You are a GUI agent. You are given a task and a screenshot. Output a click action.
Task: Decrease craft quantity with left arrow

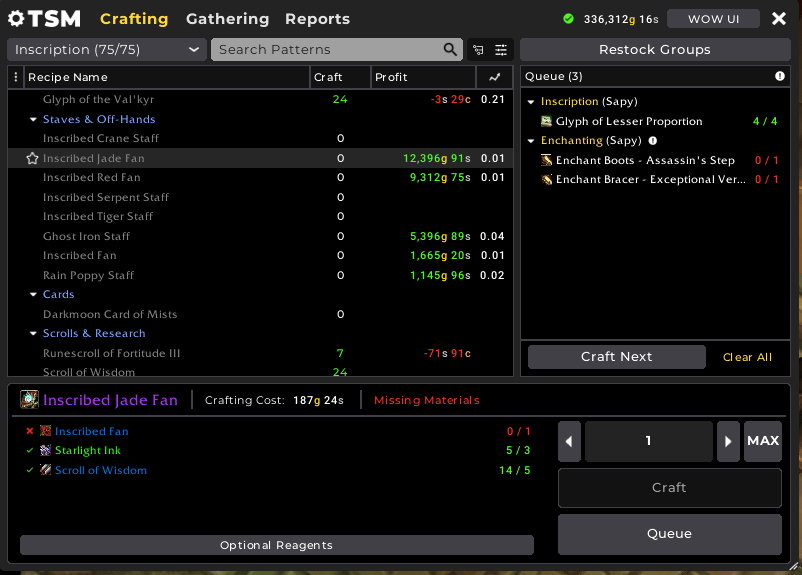pos(569,441)
